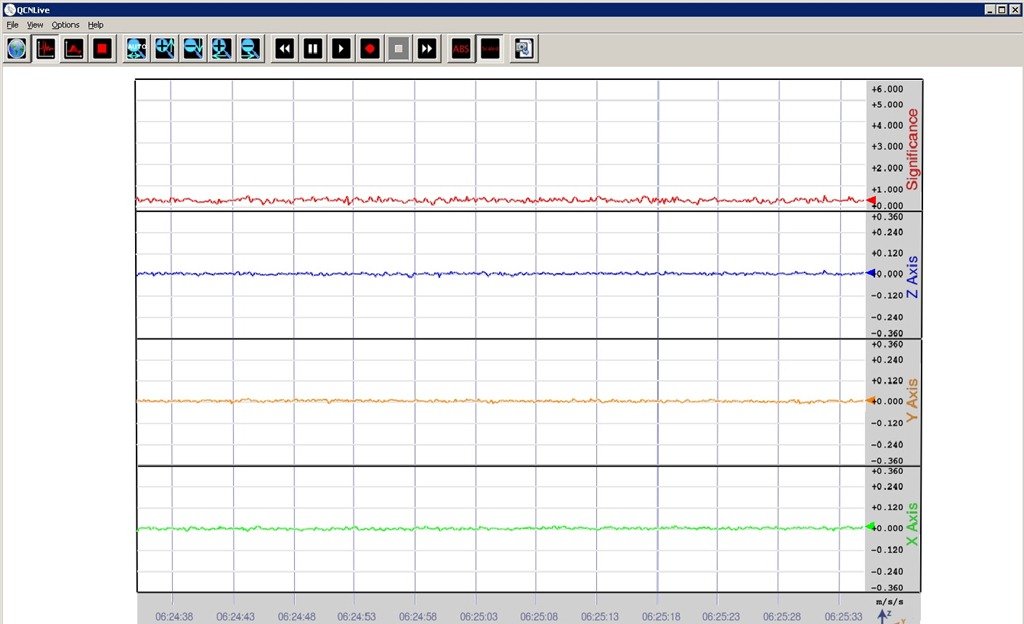Click the 06:24:58 time label

point(418,616)
